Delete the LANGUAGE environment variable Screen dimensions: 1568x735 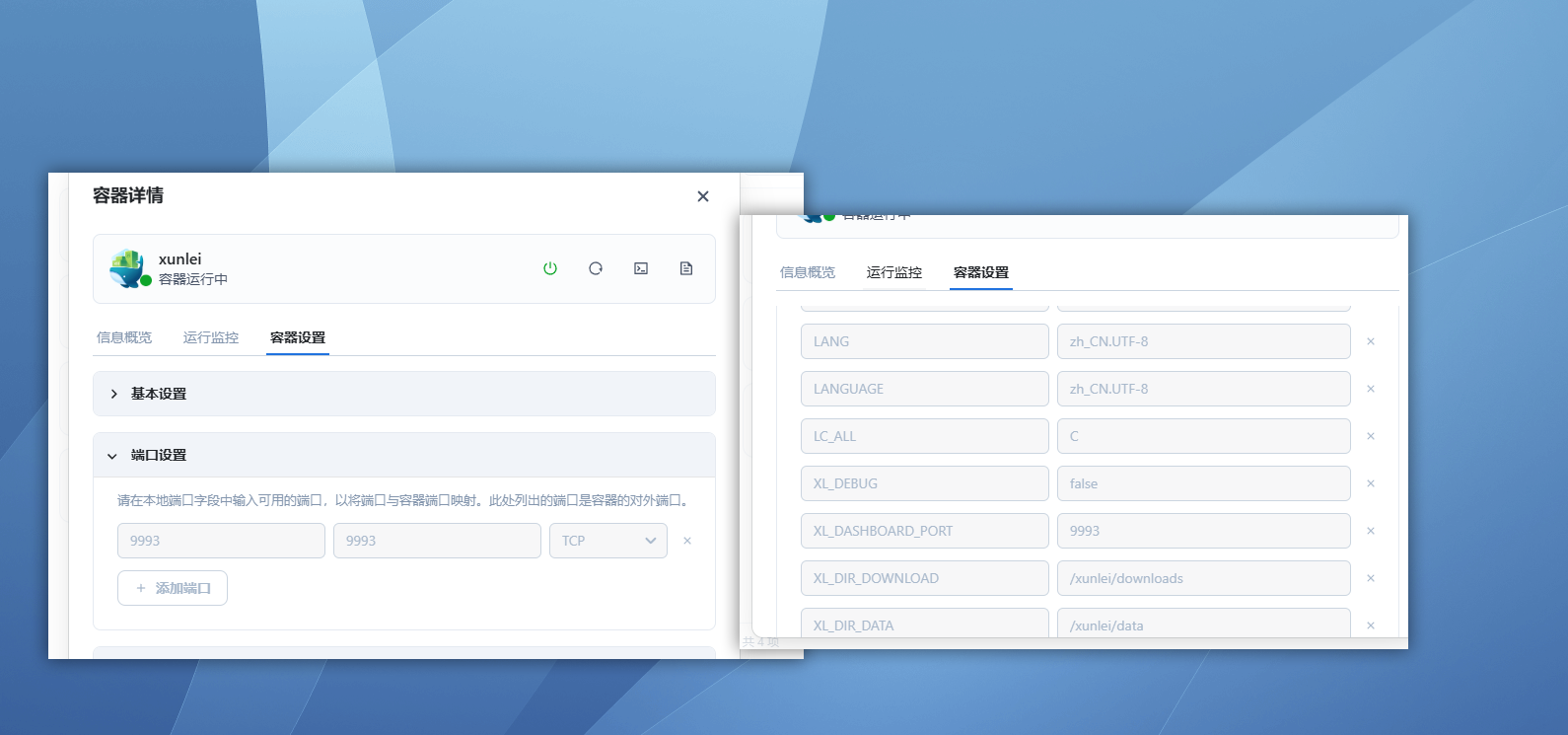(1371, 389)
